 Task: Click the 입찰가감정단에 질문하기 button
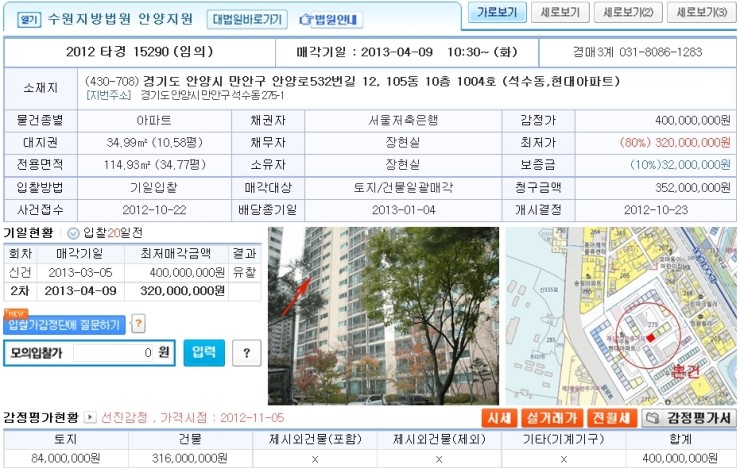click(64, 324)
